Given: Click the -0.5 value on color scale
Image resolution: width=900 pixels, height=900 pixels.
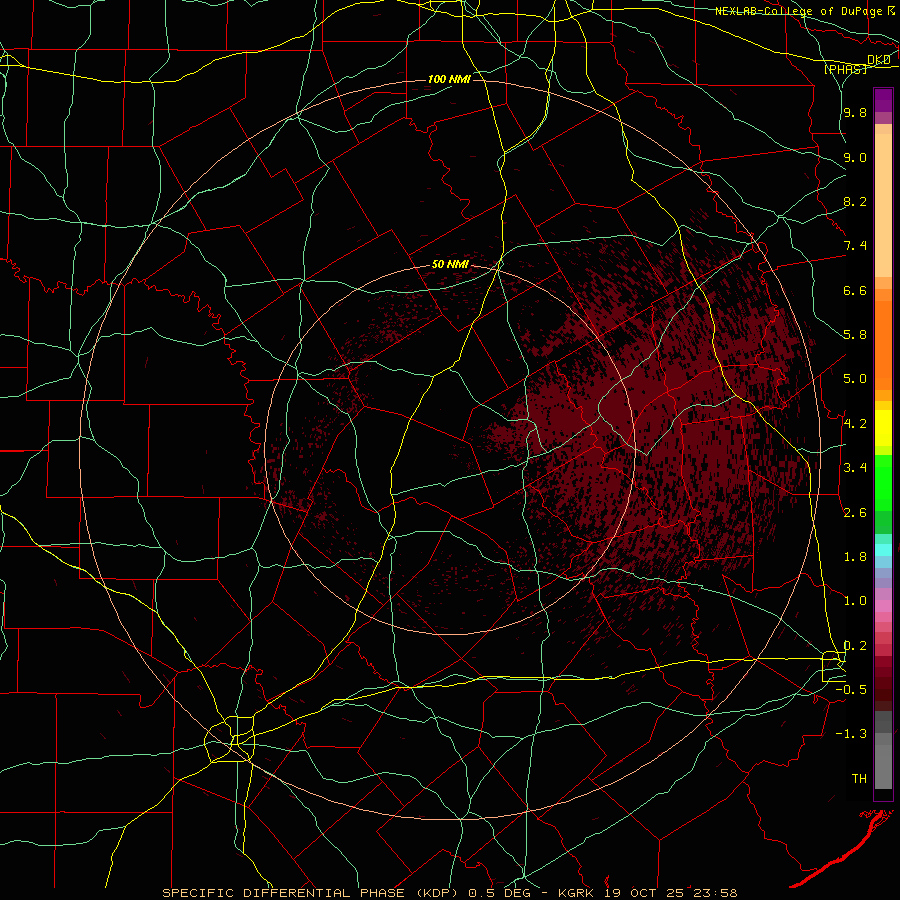Looking at the screenshot, I should point(851,690).
